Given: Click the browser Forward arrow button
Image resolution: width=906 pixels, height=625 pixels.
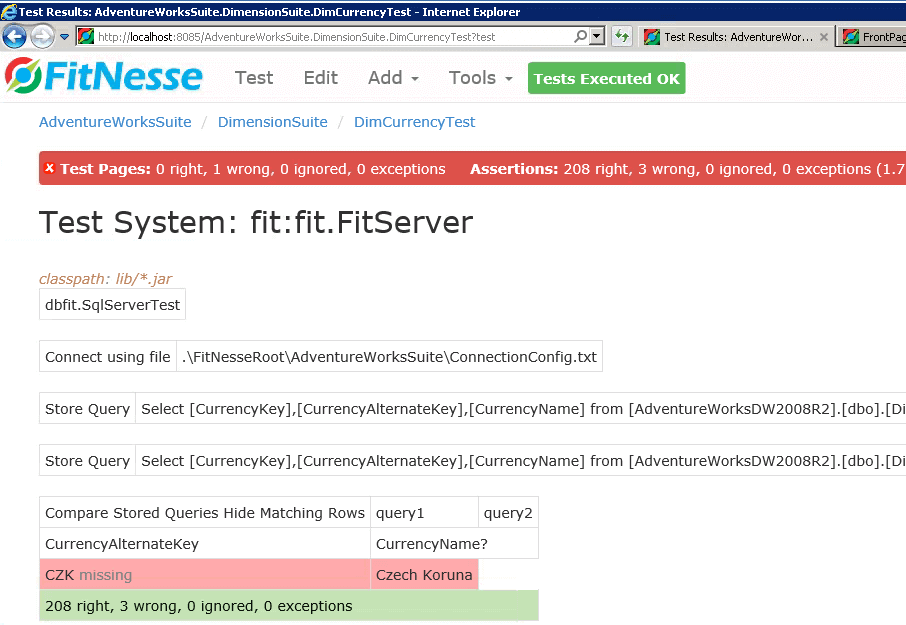Looking at the screenshot, I should 42,37.
